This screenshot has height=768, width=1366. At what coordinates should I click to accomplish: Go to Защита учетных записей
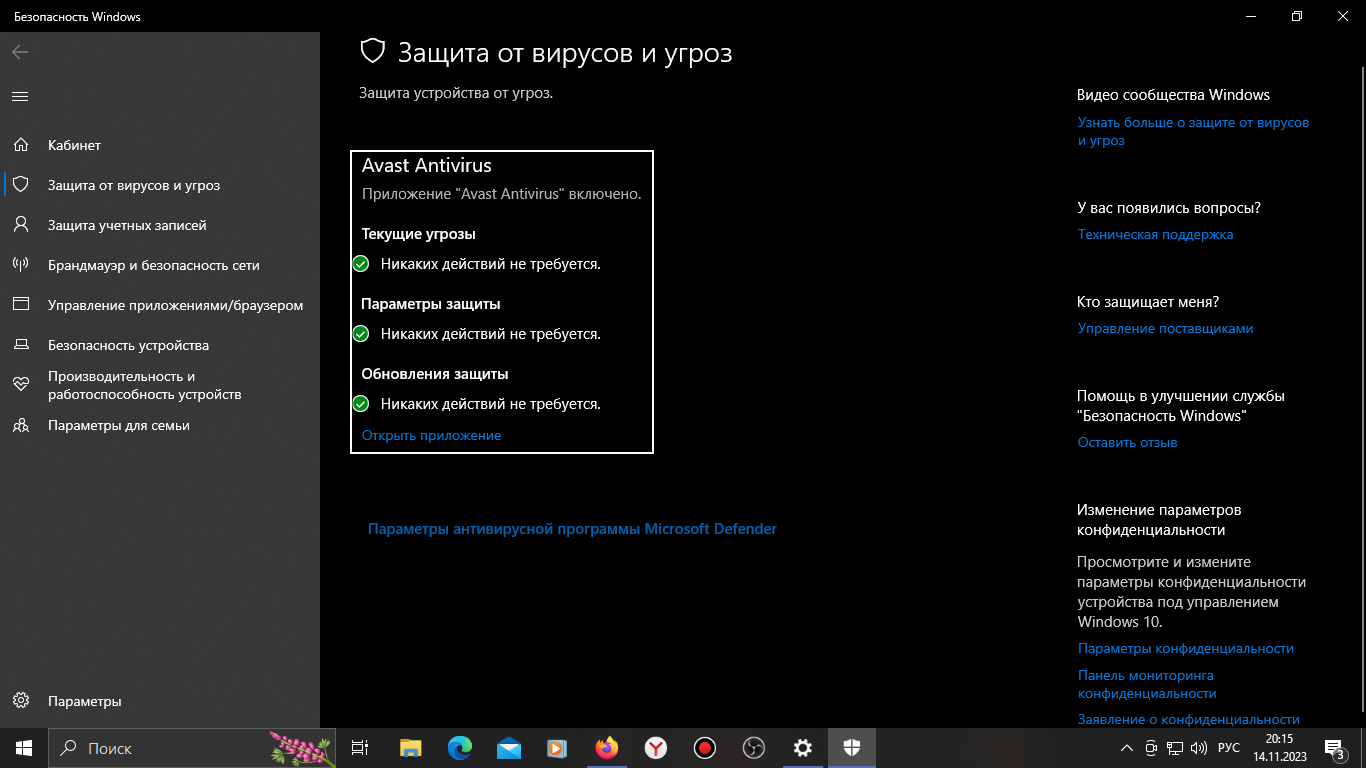pyautogui.click(x=160, y=225)
